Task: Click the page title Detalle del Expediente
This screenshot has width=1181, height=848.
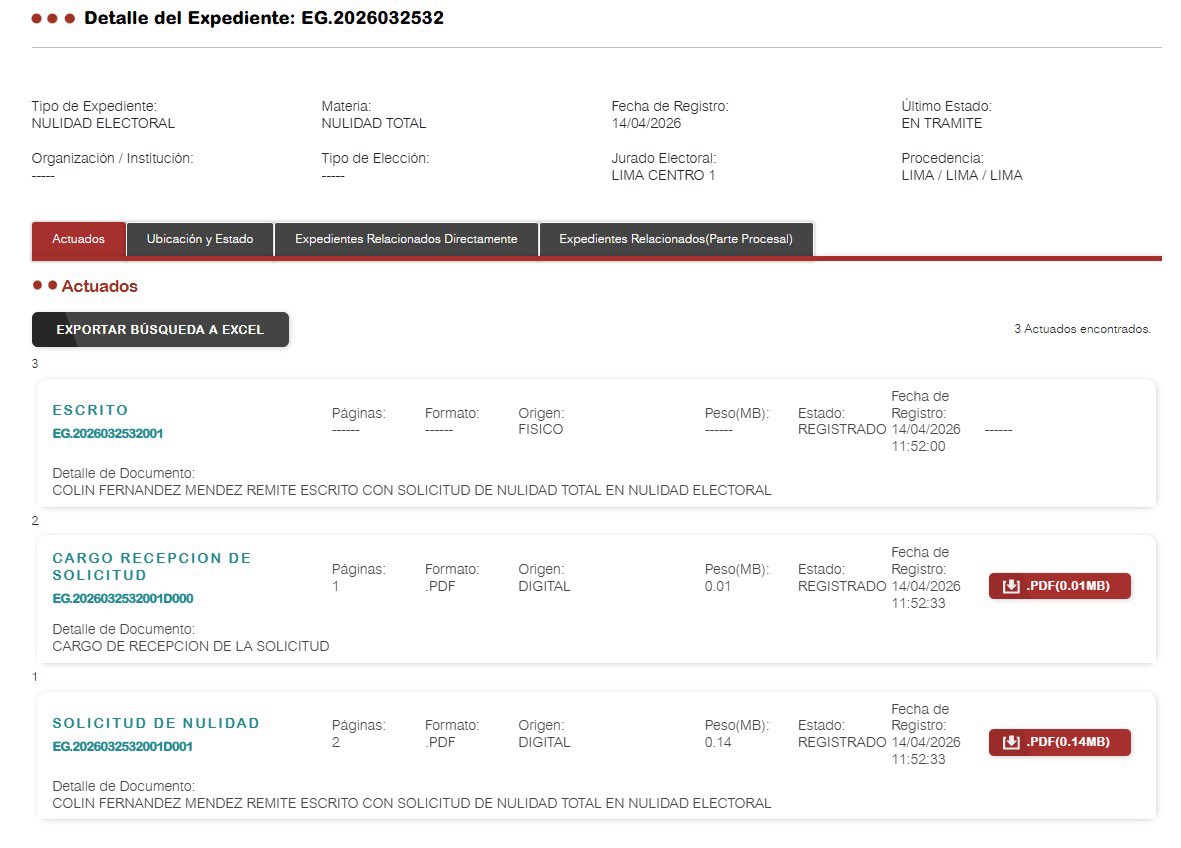Action: [264, 18]
